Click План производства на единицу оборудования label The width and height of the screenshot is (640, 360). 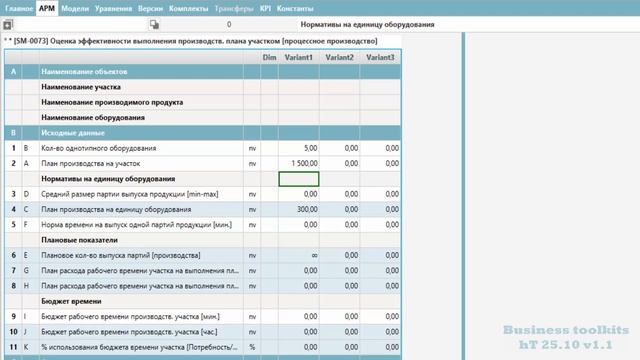tap(116, 209)
